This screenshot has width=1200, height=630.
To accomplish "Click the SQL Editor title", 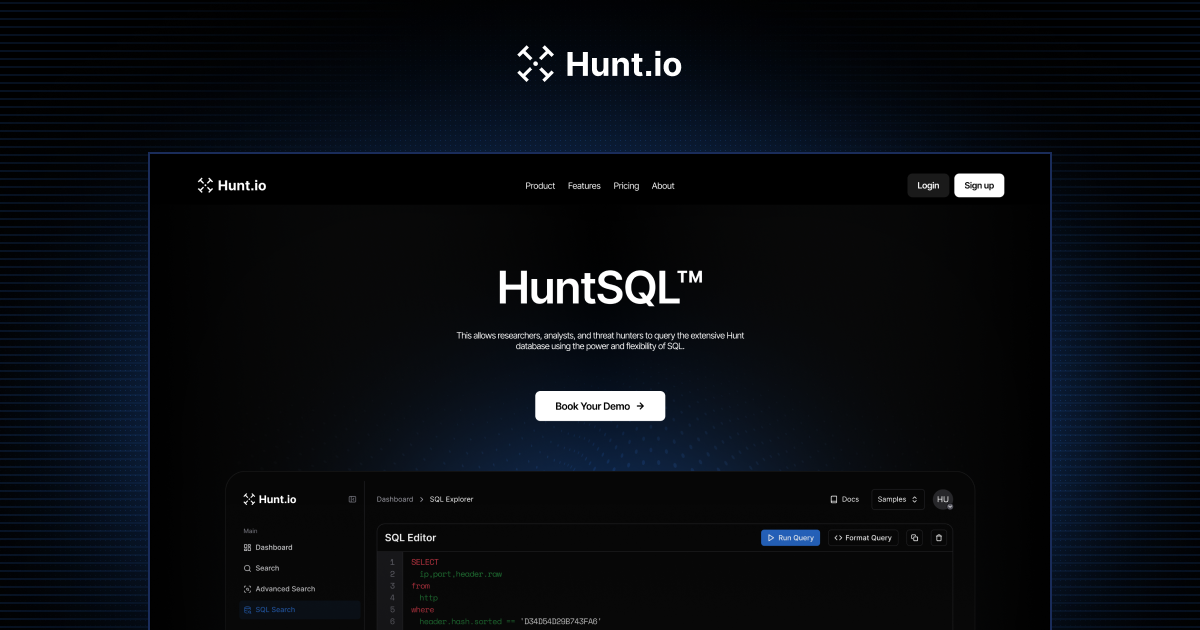I will (410, 538).
